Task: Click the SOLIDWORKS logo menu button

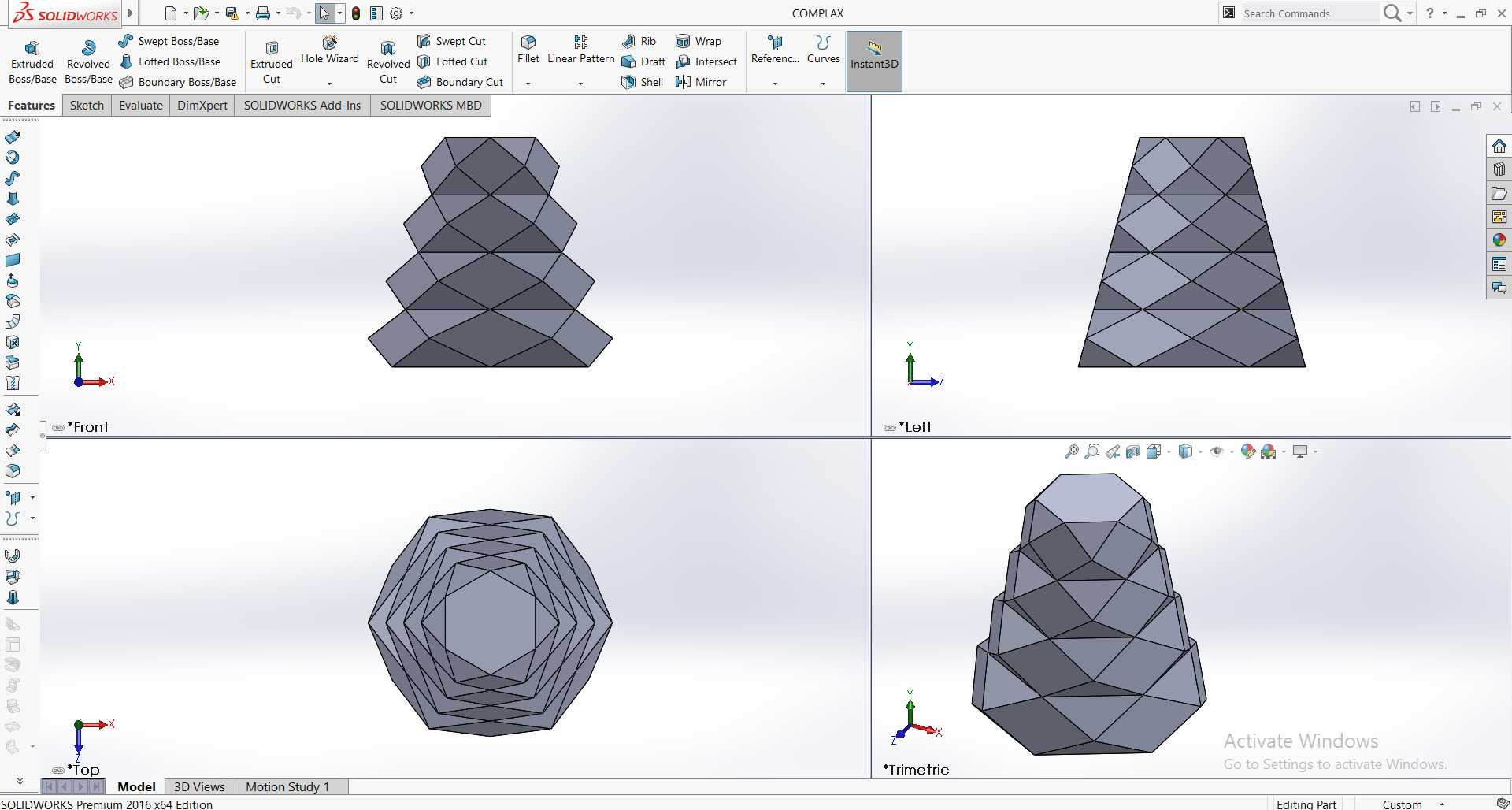Action: pos(65,13)
